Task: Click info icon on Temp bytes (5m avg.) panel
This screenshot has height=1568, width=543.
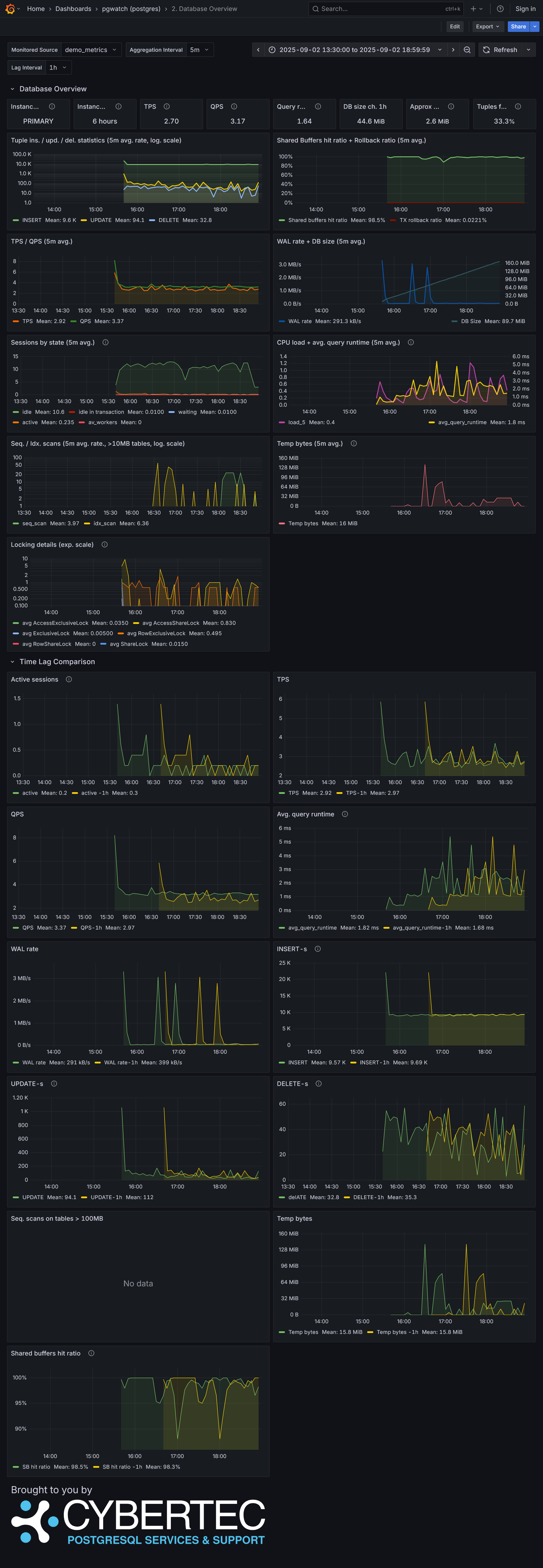Action: 354,444
